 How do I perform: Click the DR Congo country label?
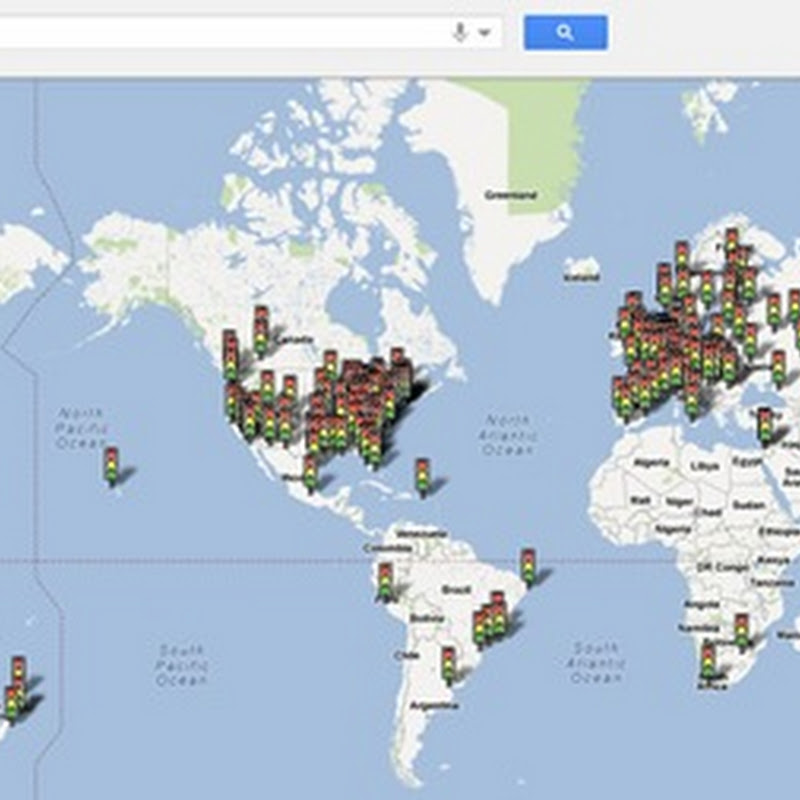coord(722,567)
